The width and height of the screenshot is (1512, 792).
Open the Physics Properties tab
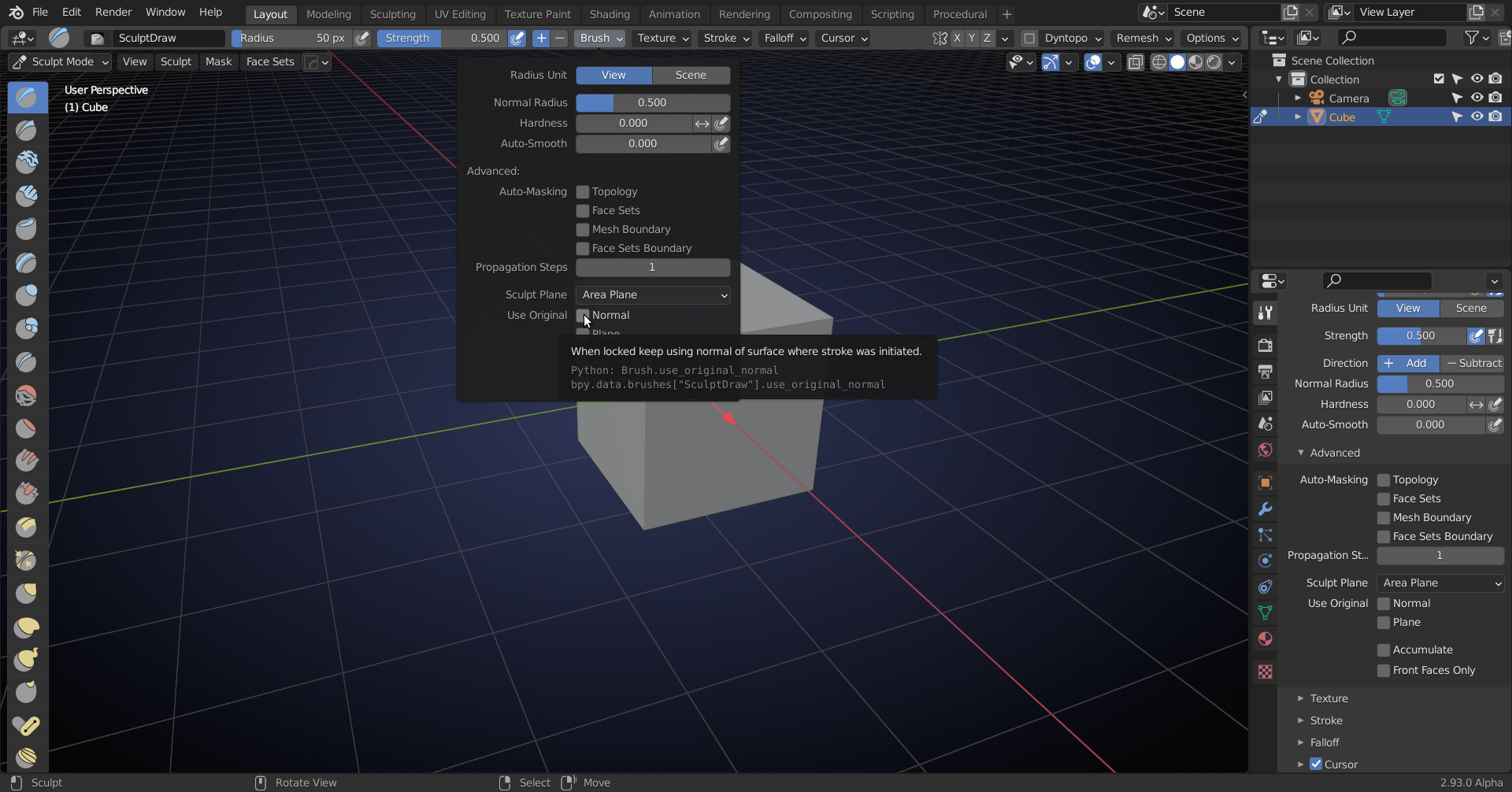click(x=1266, y=561)
